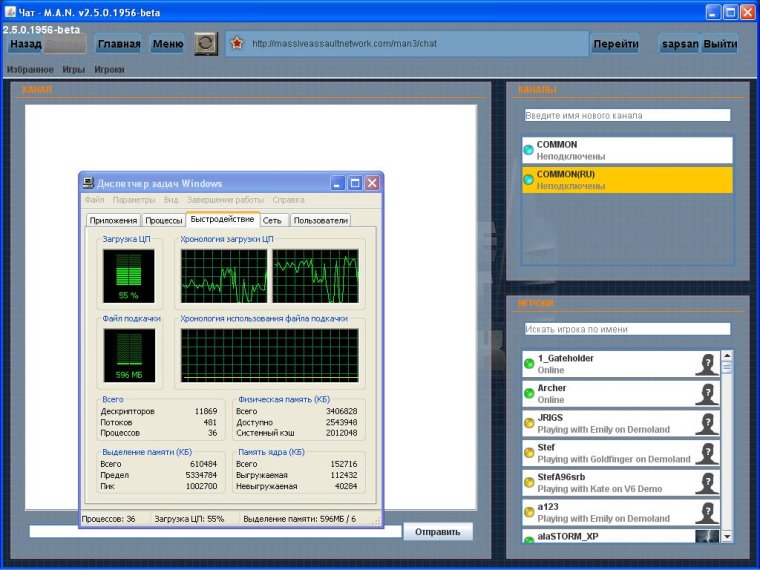Maximize the Task Manager window

(x=355, y=183)
